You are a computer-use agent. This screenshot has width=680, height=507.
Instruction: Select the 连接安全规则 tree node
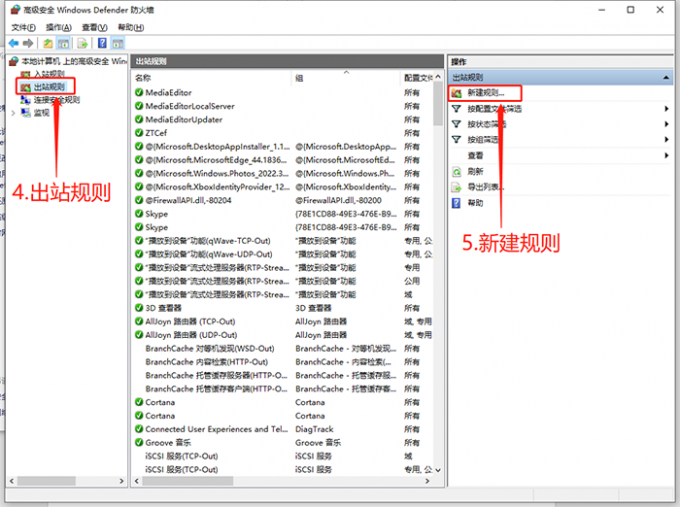(x=57, y=100)
